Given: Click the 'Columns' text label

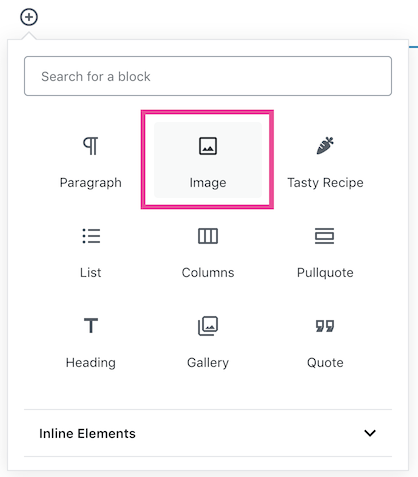Looking at the screenshot, I should 208,273.
